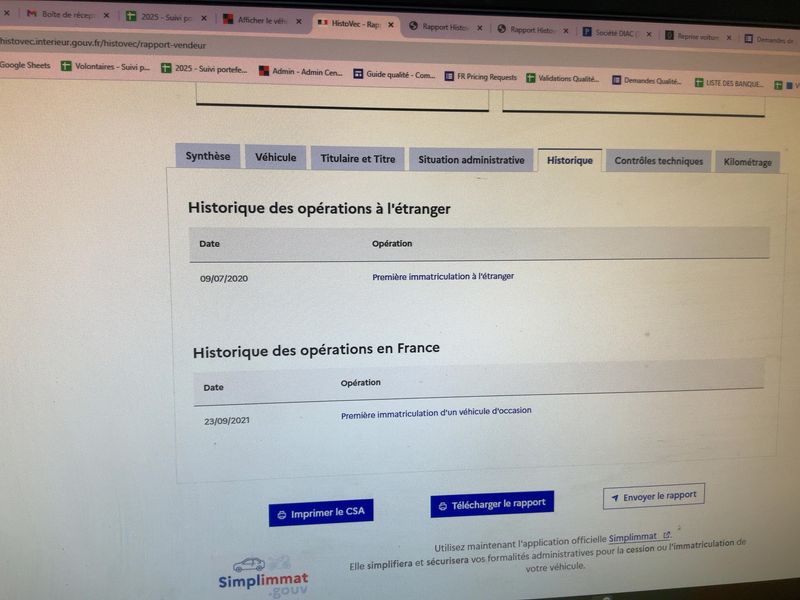Screen dimensions: 800x600
Task: Click the date 09/07/2020
Action: pos(224,279)
